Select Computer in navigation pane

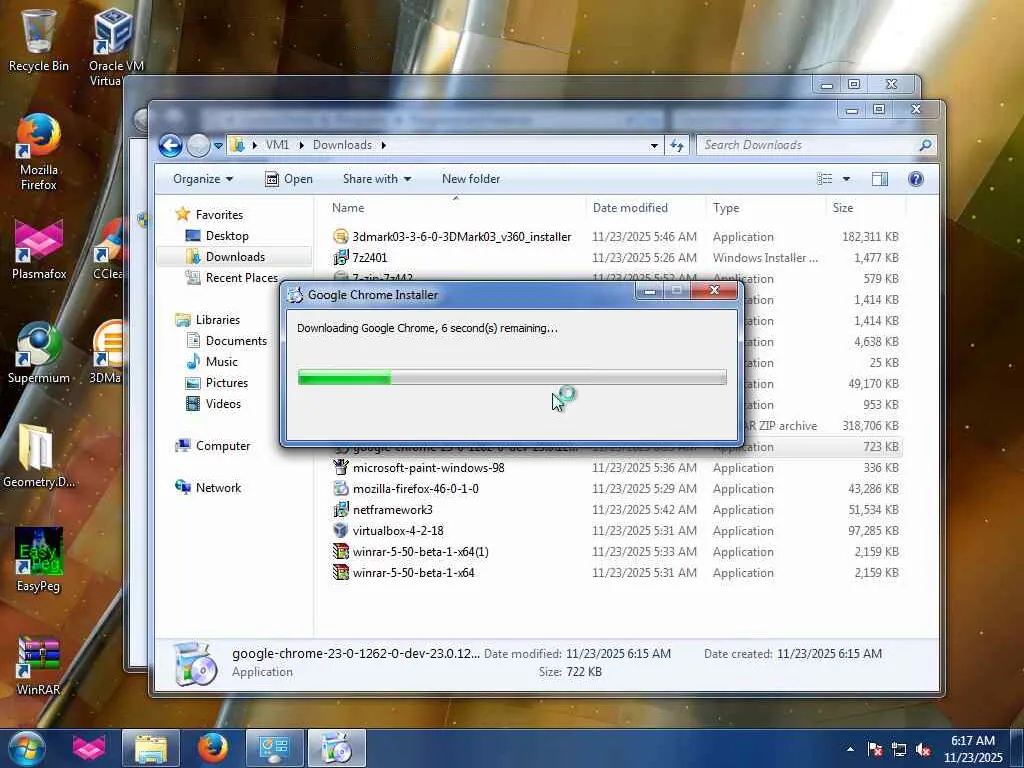click(x=213, y=445)
